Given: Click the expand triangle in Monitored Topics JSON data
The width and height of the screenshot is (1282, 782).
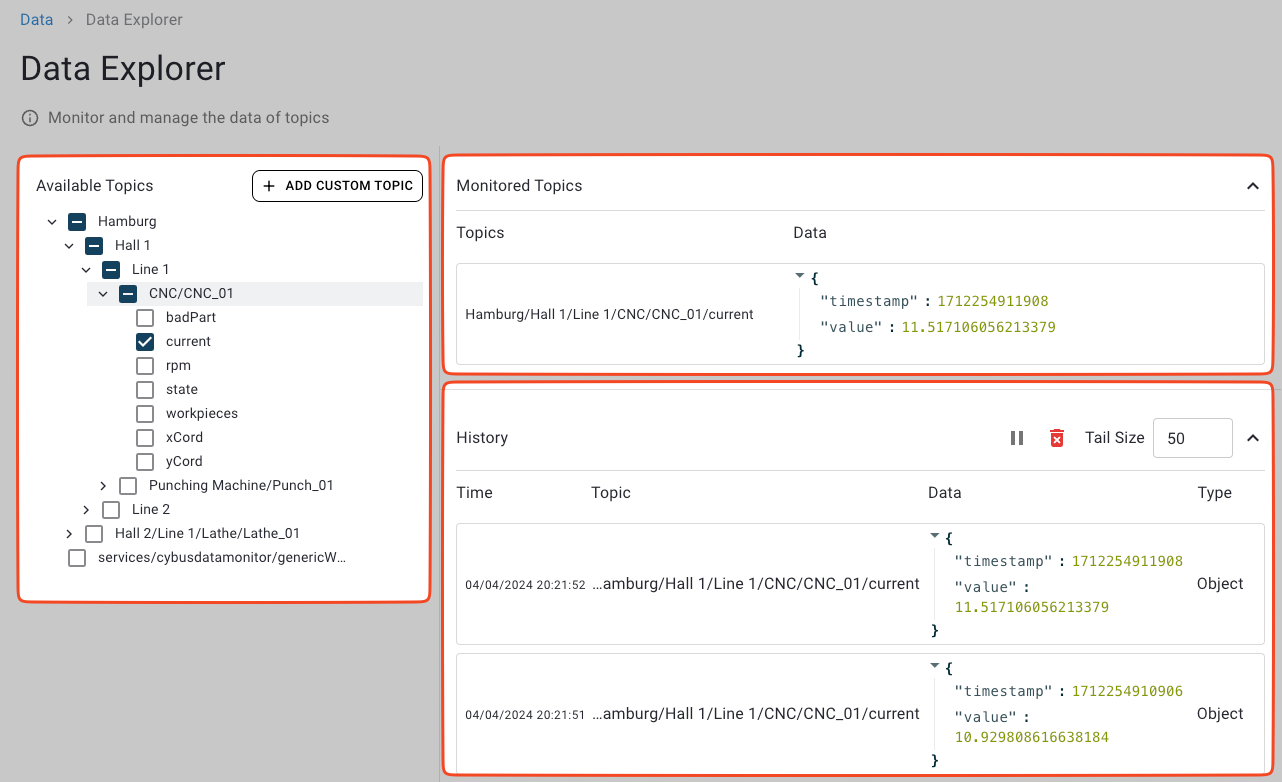Looking at the screenshot, I should 799,276.
